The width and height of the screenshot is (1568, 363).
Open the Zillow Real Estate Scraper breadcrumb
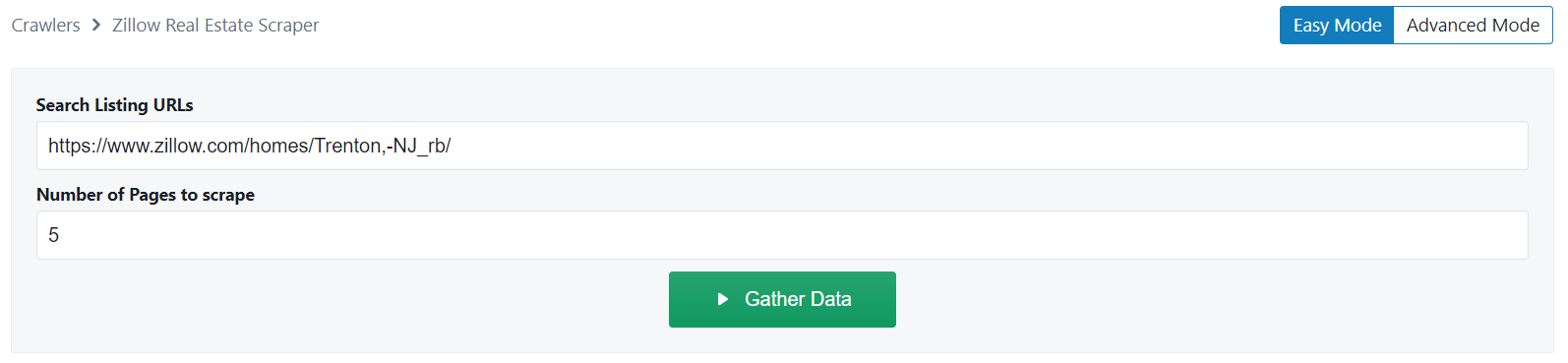pos(215,26)
